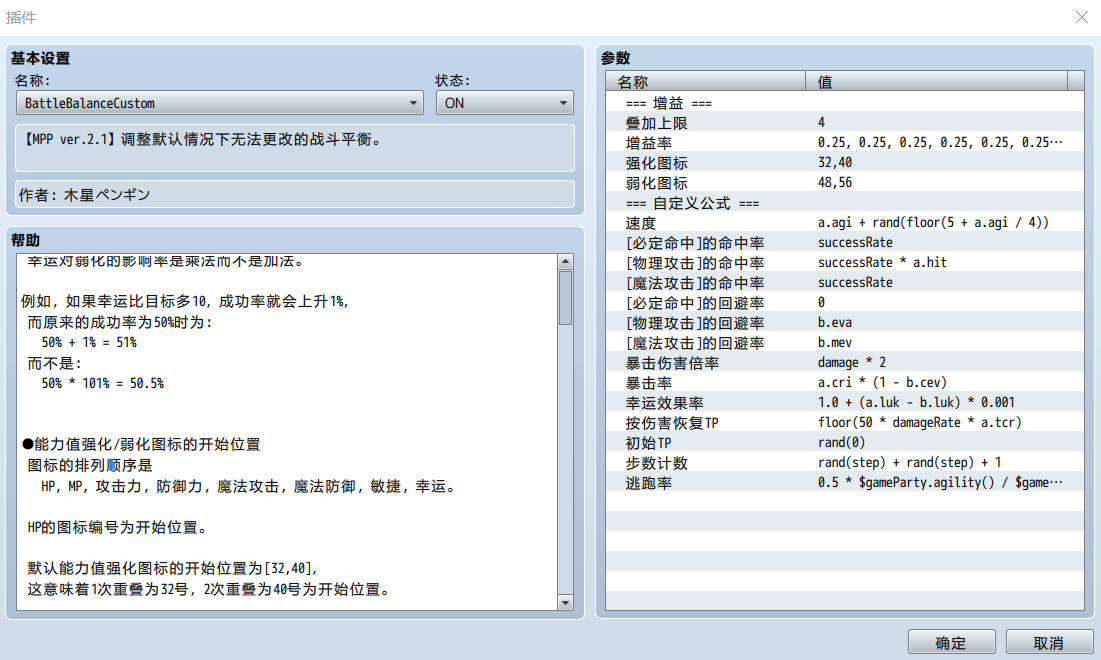Click the 确定 button
1101x660 pixels.
[x=951, y=642]
